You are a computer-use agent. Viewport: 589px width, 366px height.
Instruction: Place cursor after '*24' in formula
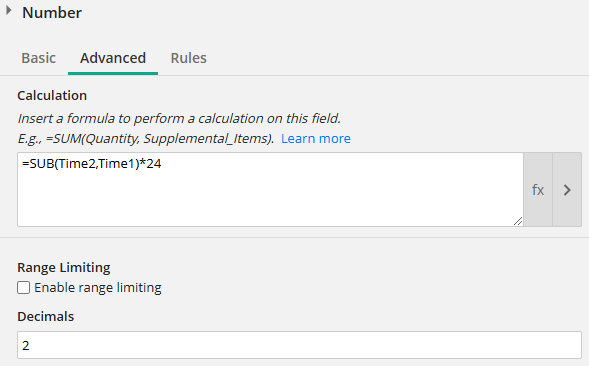click(162, 164)
